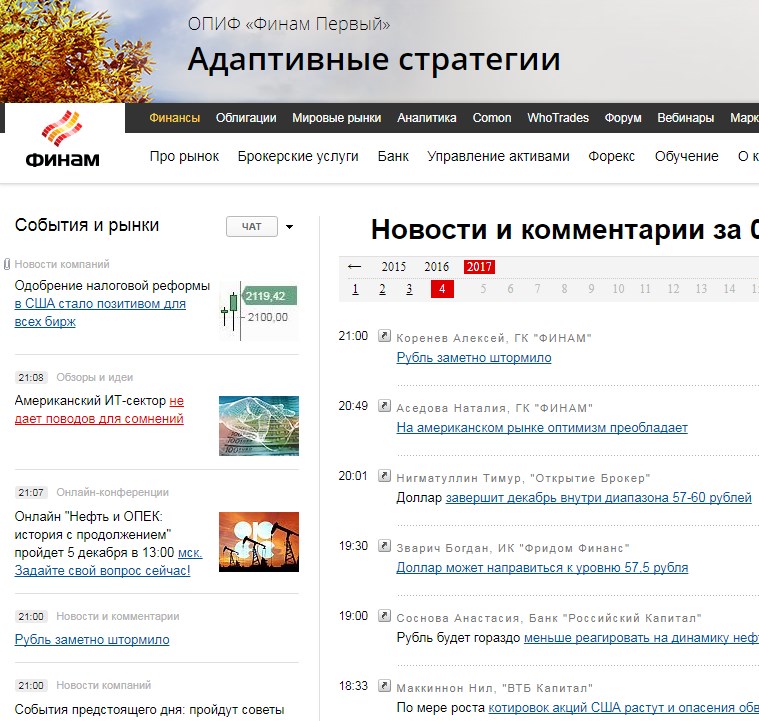The image size is (759, 721).
Task: Open external icon next to Зварич Богдан
Action: pyautogui.click(x=384, y=546)
